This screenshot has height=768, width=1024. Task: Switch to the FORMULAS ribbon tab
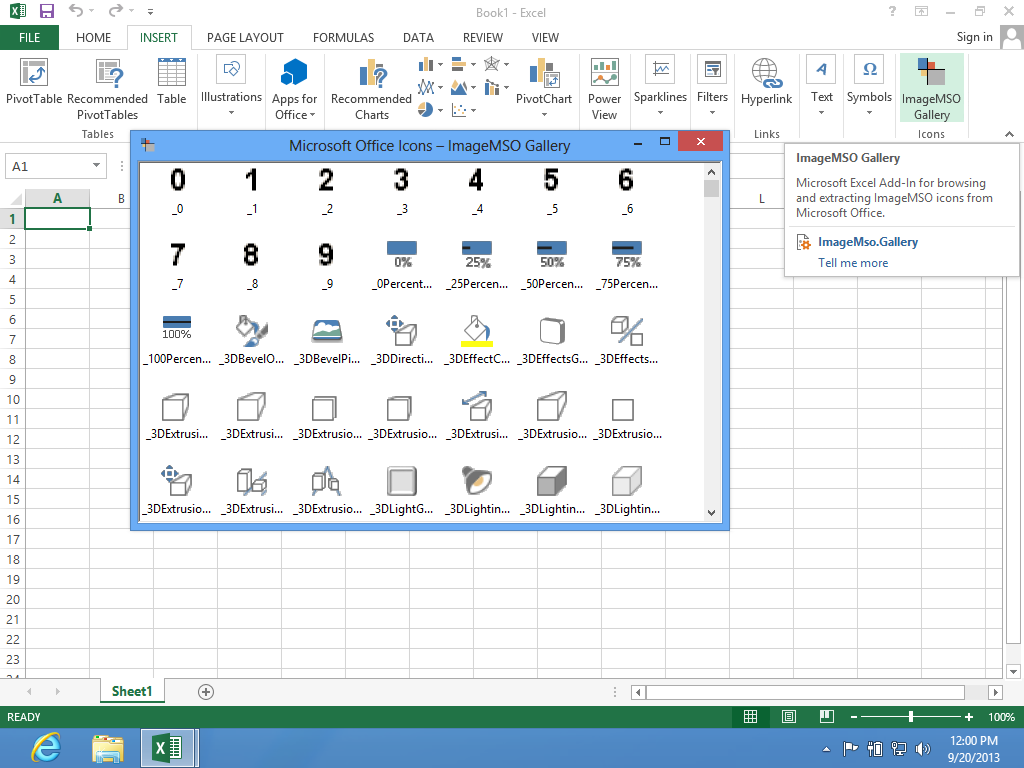point(343,37)
